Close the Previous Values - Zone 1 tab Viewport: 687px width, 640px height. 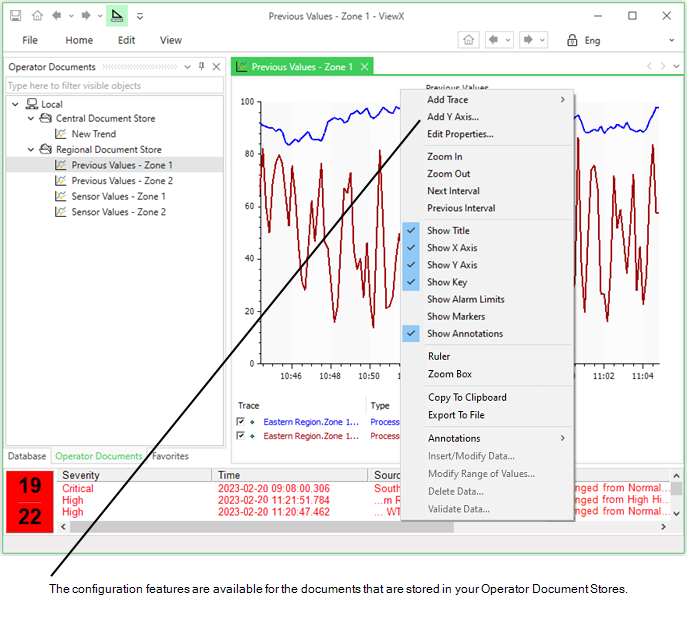pyautogui.click(x=365, y=67)
